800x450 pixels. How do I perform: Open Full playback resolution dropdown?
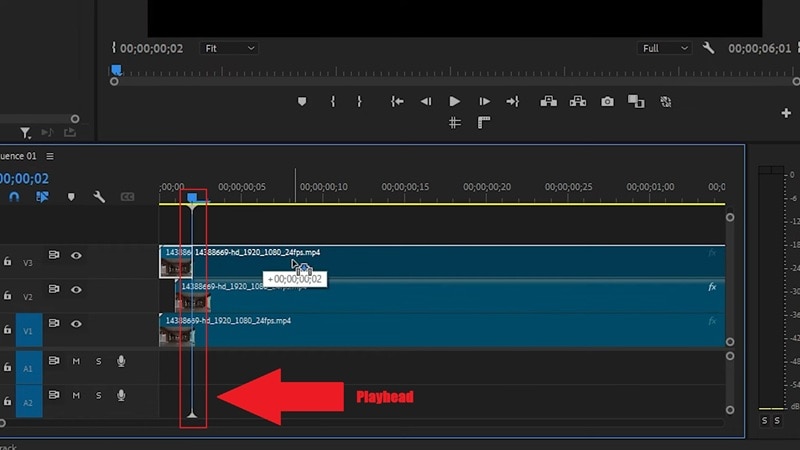(665, 48)
